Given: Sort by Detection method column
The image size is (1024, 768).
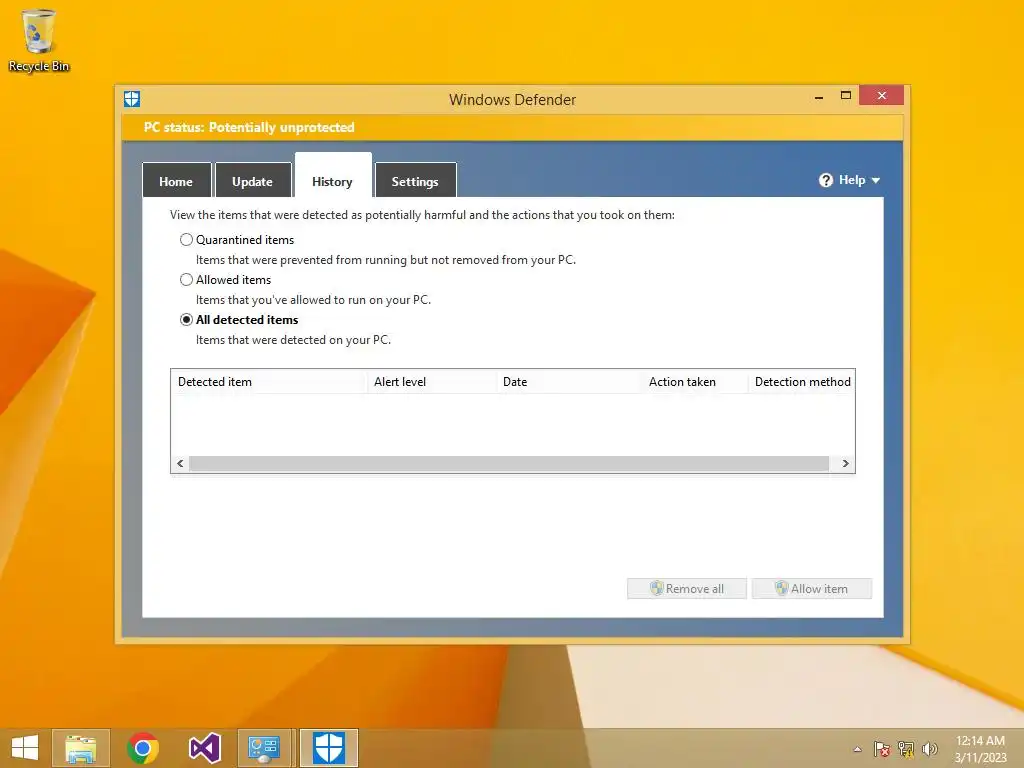Looking at the screenshot, I should [x=801, y=382].
